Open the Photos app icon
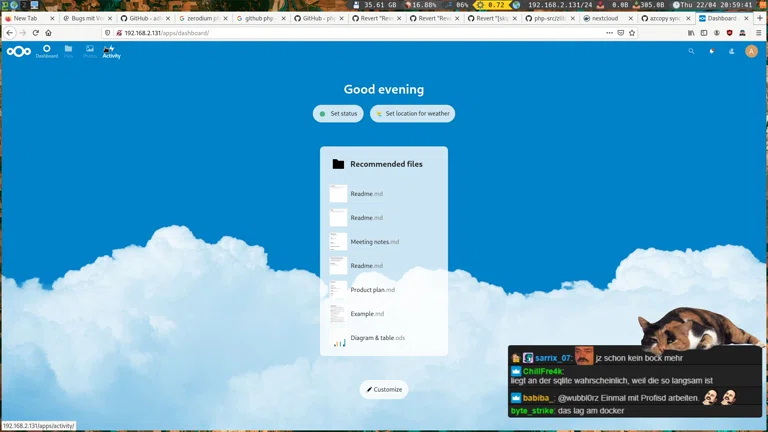 pos(90,51)
